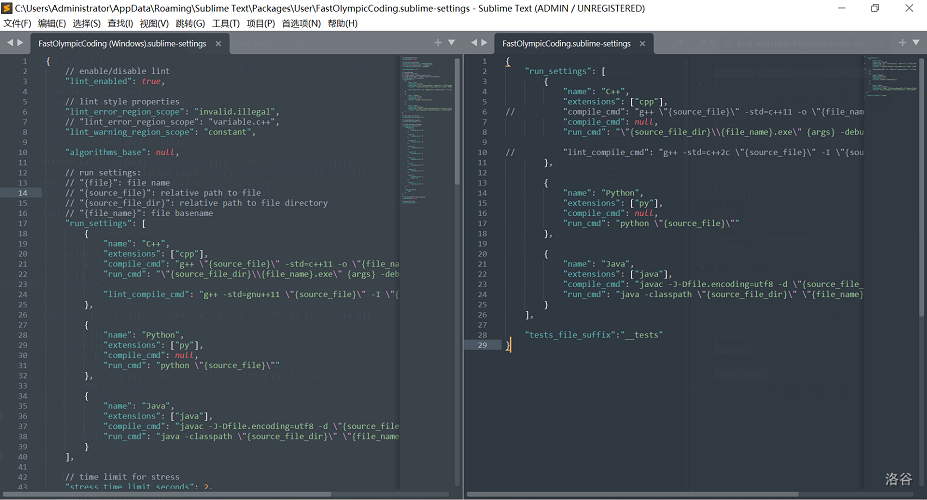This screenshot has height=500, width=927.
Task: Click the back arrow in left pane tab bar
Action: click(x=8, y=43)
